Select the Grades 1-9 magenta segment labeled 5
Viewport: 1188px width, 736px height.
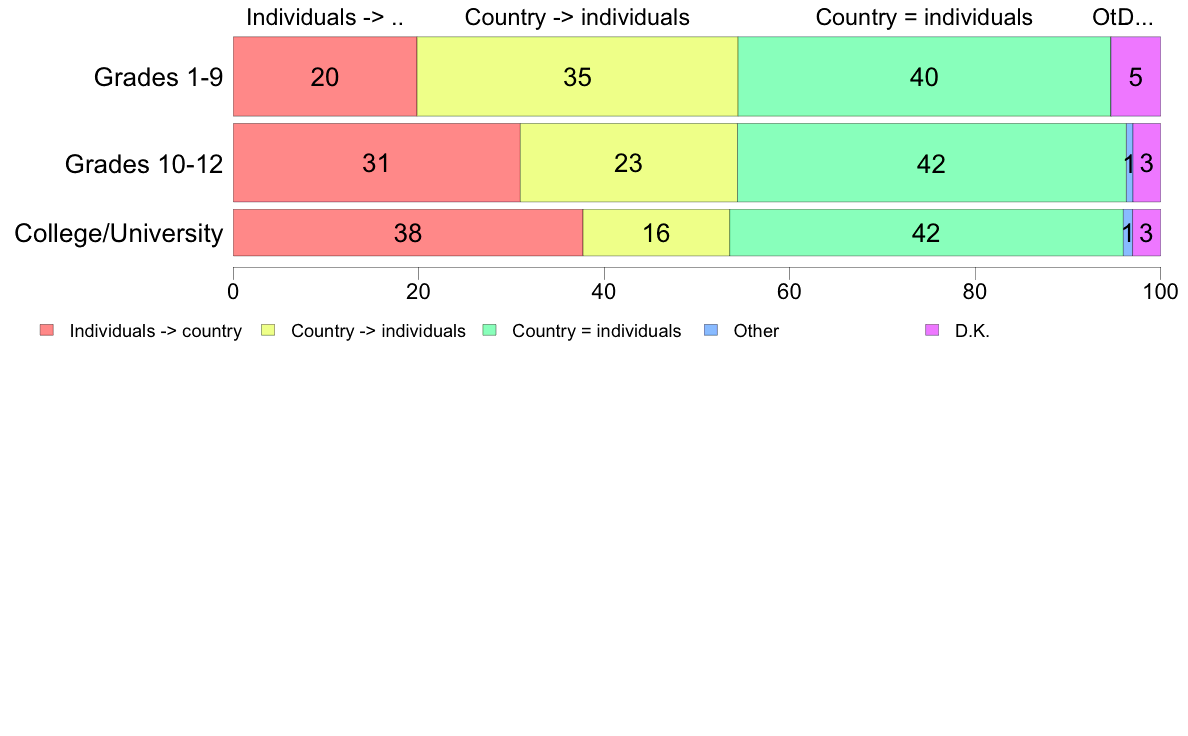click(x=1136, y=77)
